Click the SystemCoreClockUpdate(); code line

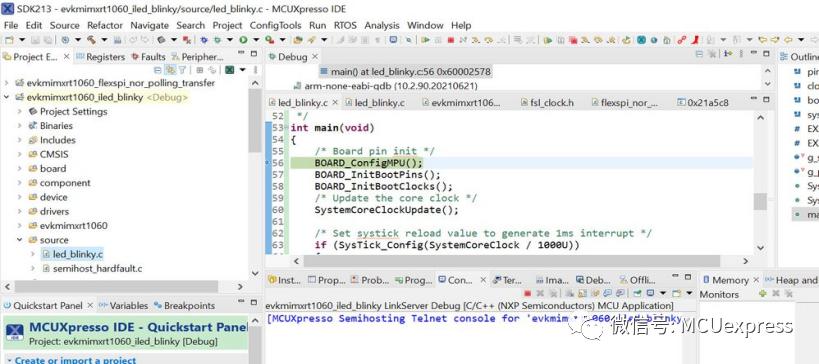point(387,210)
